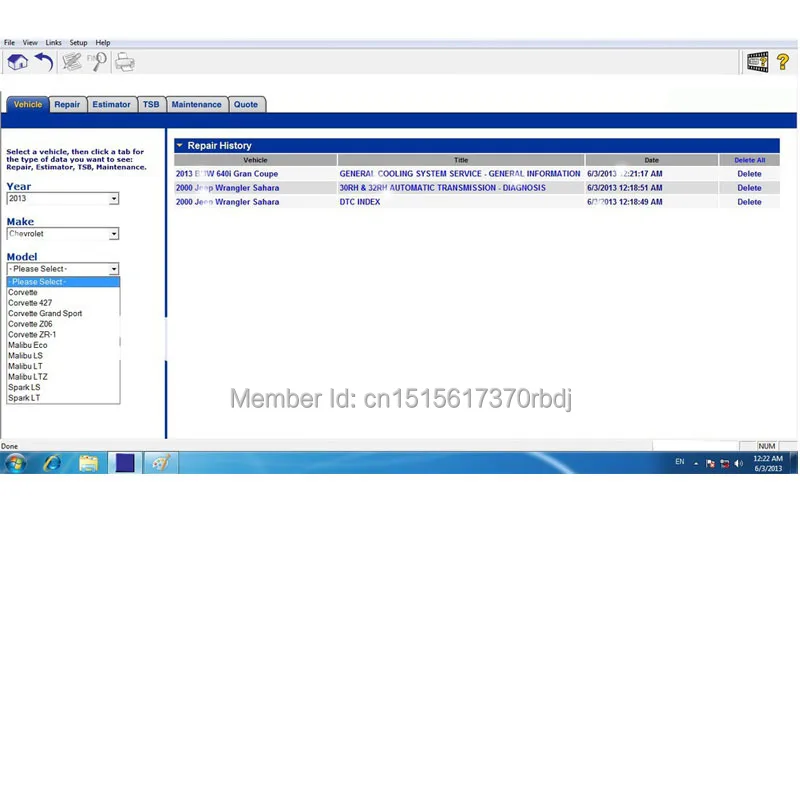Image resolution: width=800 pixels, height=800 pixels.
Task: Go to the Home icon in toolbar
Action: 18,62
